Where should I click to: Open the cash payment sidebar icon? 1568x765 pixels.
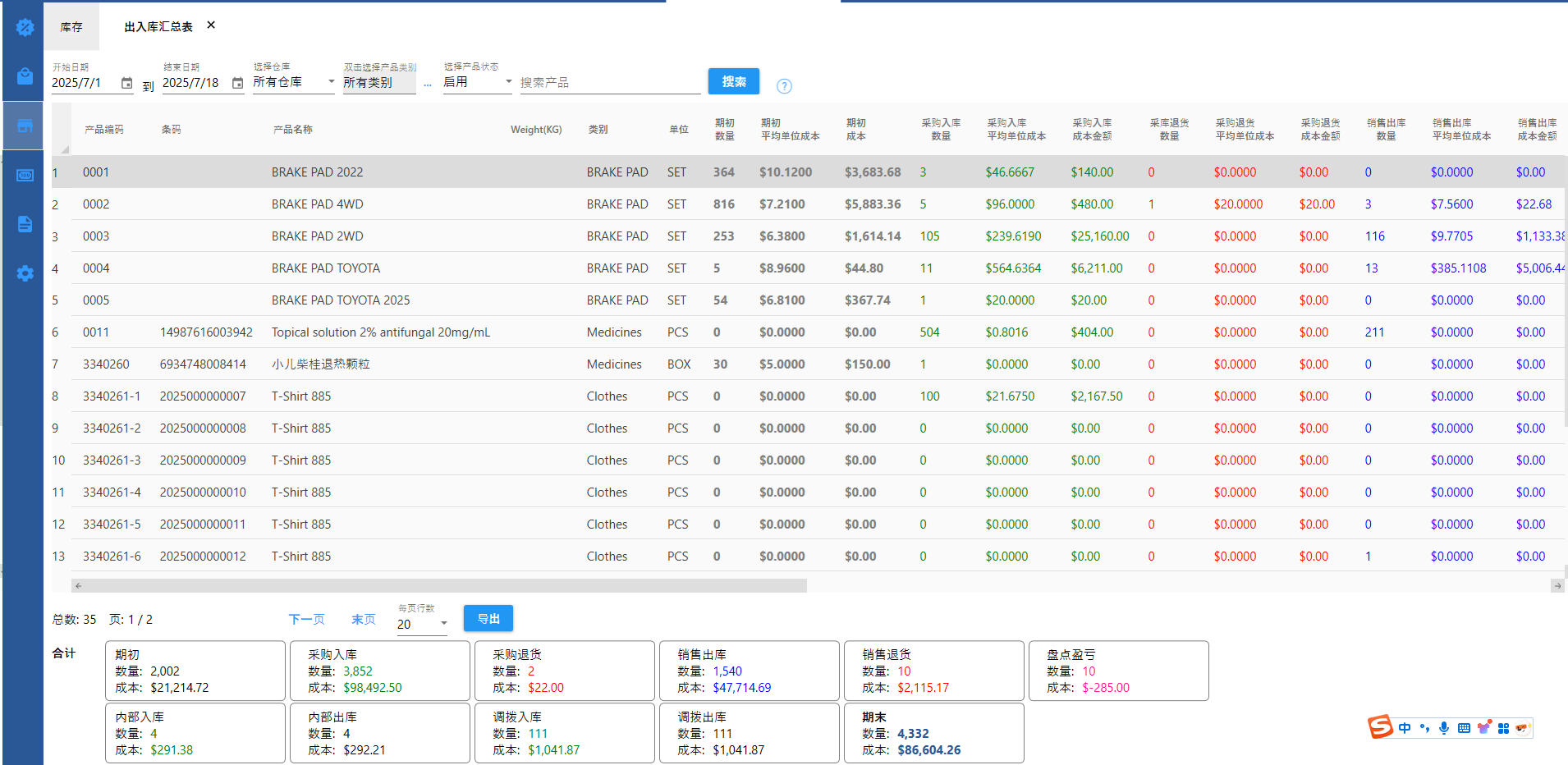(25, 175)
